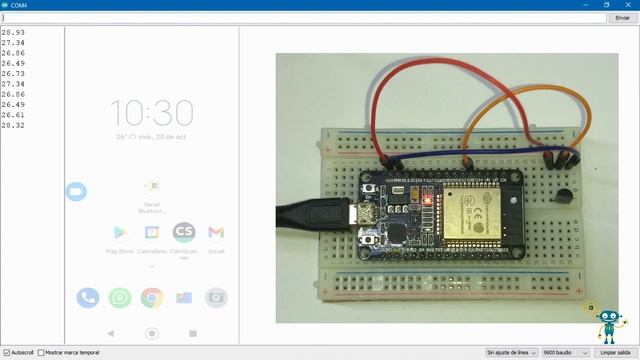Click the Arduino icon in title bar

pos(5,5)
